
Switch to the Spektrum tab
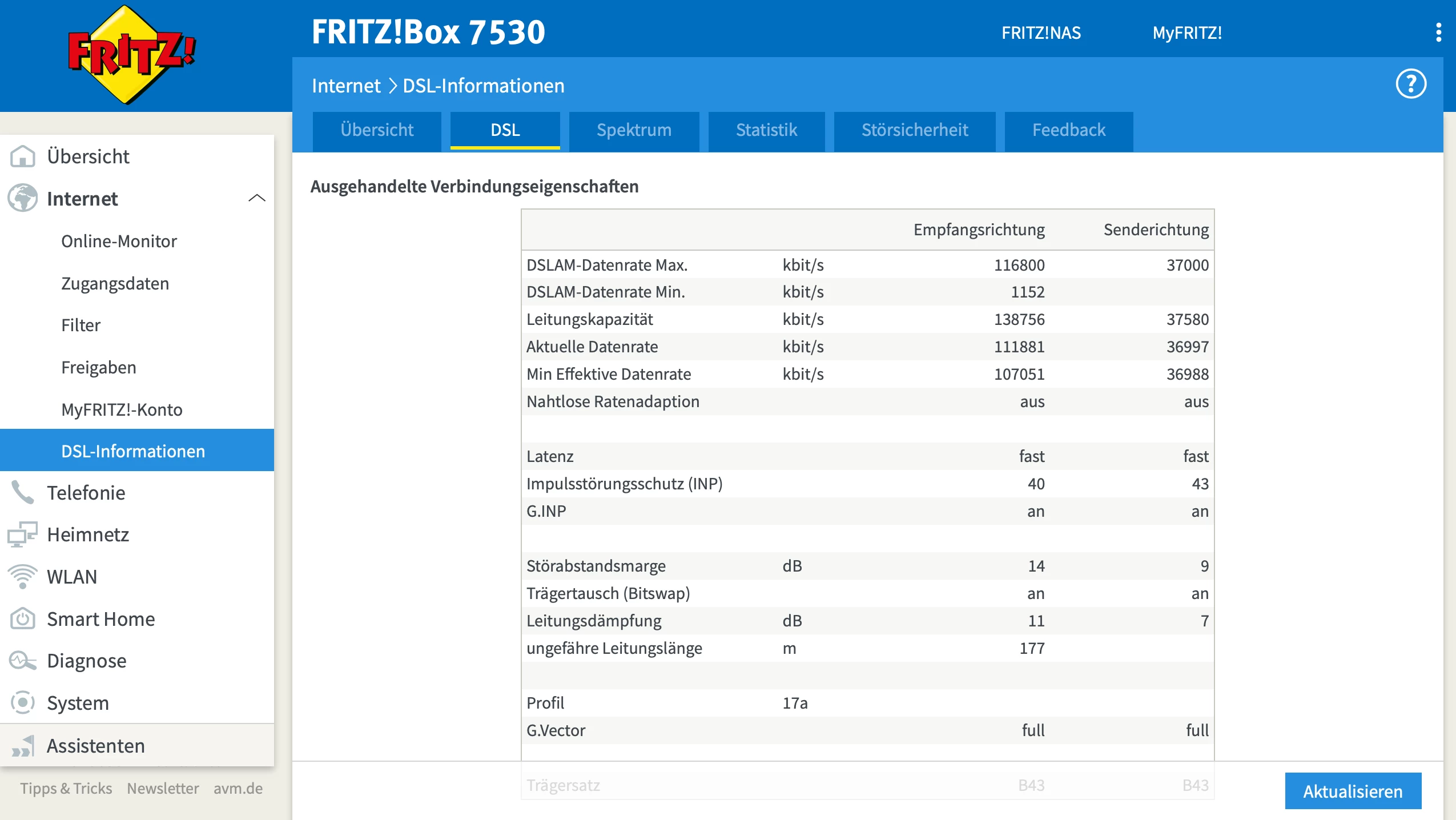click(634, 130)
